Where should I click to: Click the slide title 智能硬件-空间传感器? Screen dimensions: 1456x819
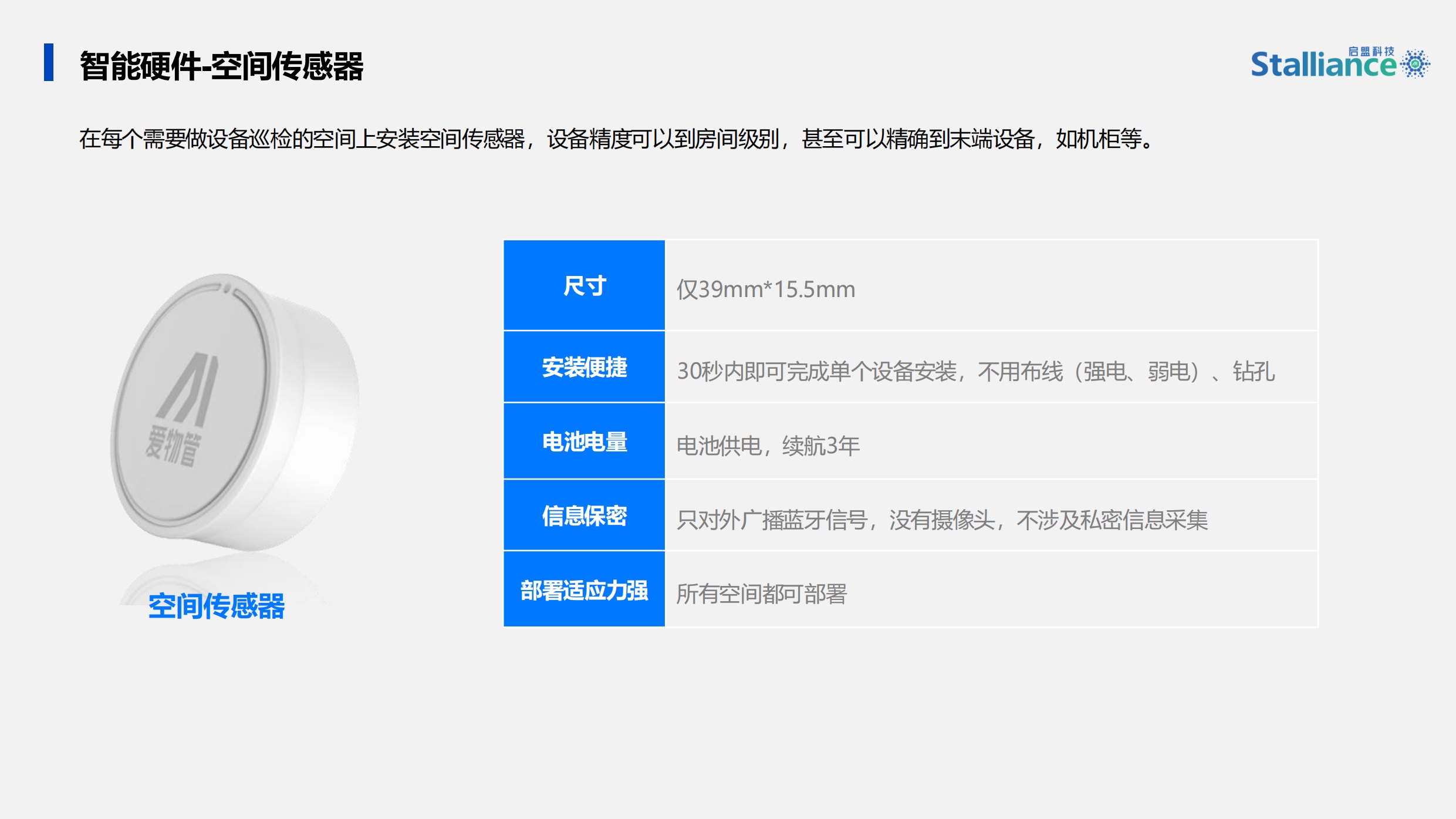pos(222,66)
